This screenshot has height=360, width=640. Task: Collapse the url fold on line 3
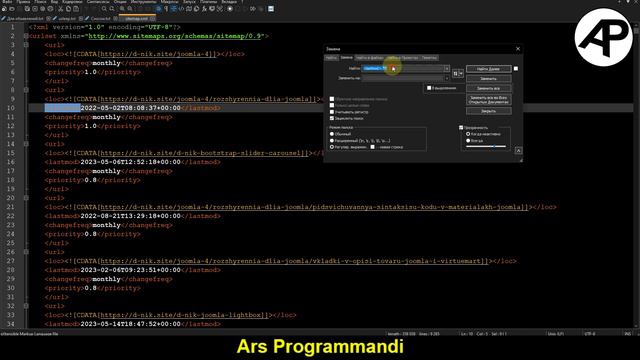coord(26,45)
